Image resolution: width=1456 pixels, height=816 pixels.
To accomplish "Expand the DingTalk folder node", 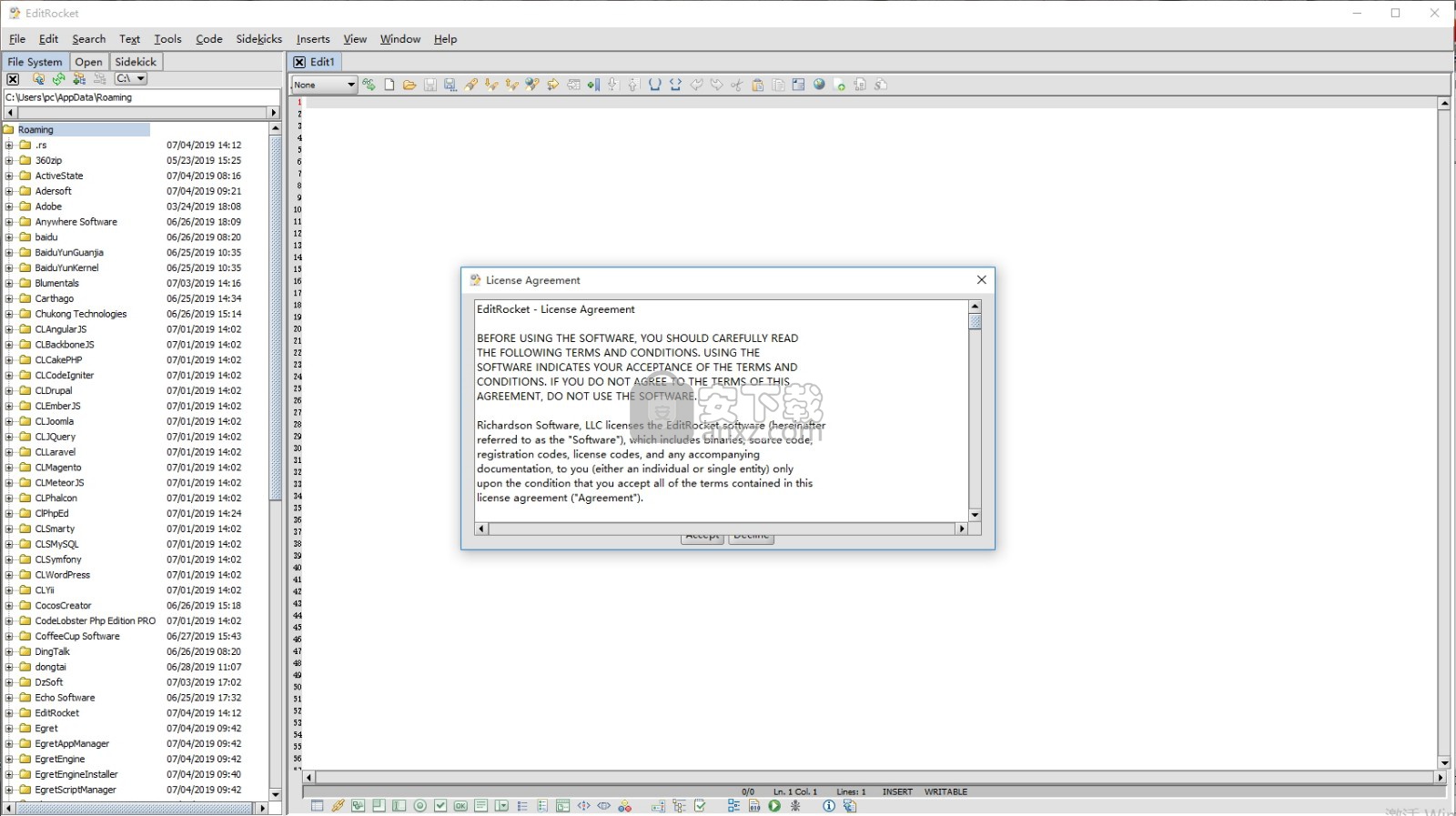I will pos(9,651).
